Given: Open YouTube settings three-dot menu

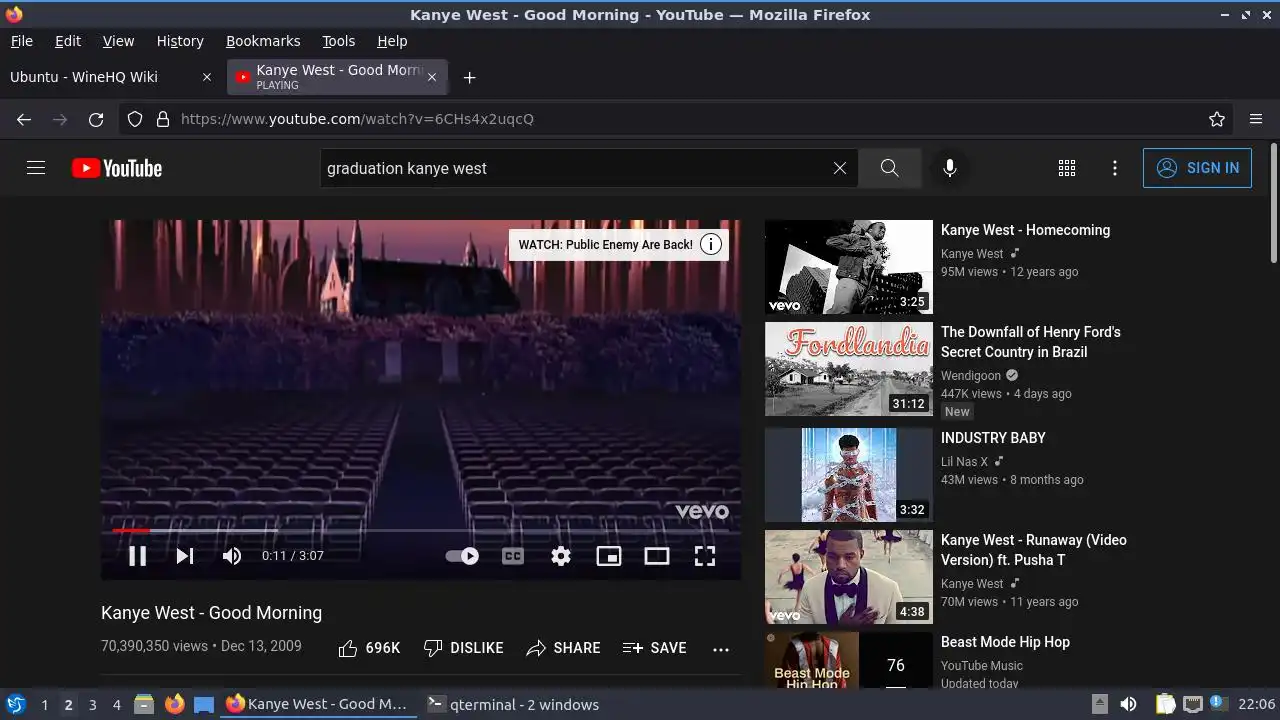Looking at the screenshot, I should (x=1115, y=168).
